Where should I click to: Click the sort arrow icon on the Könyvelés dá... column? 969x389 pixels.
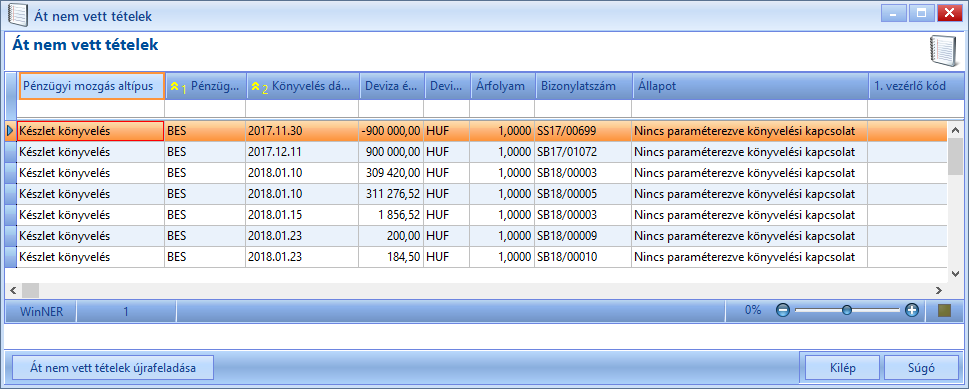255,87
